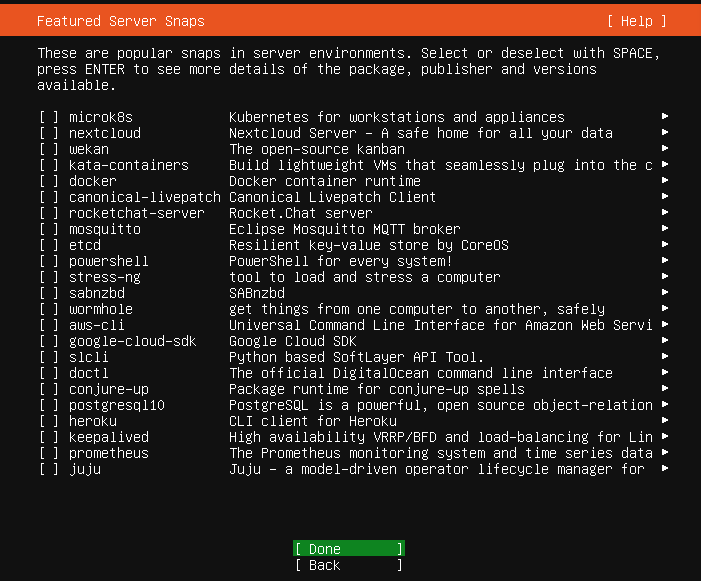Click the wormhole snap name
The width and height of the screenshot is (701, 581).
pyautogui.click(x=101, y=309)
